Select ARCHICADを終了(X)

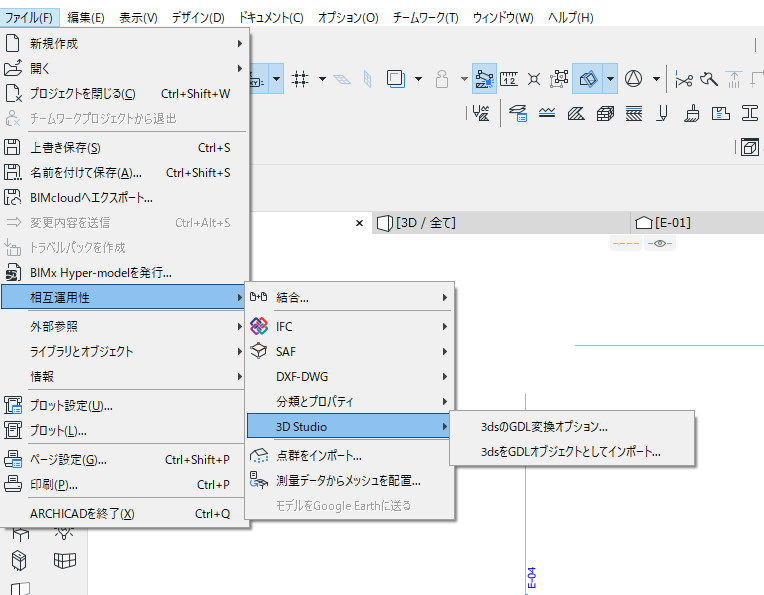(x=124, y=514)
